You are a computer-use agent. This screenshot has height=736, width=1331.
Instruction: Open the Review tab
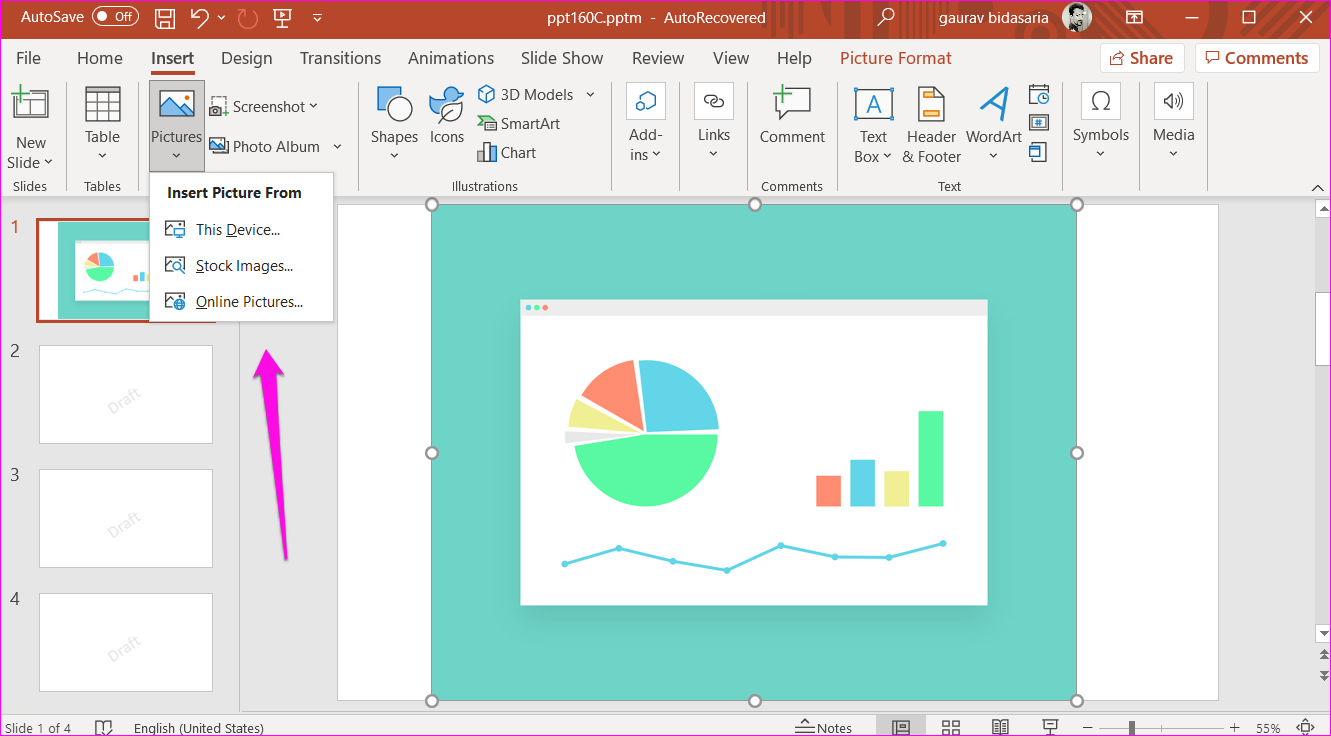(x=658, y=58)
